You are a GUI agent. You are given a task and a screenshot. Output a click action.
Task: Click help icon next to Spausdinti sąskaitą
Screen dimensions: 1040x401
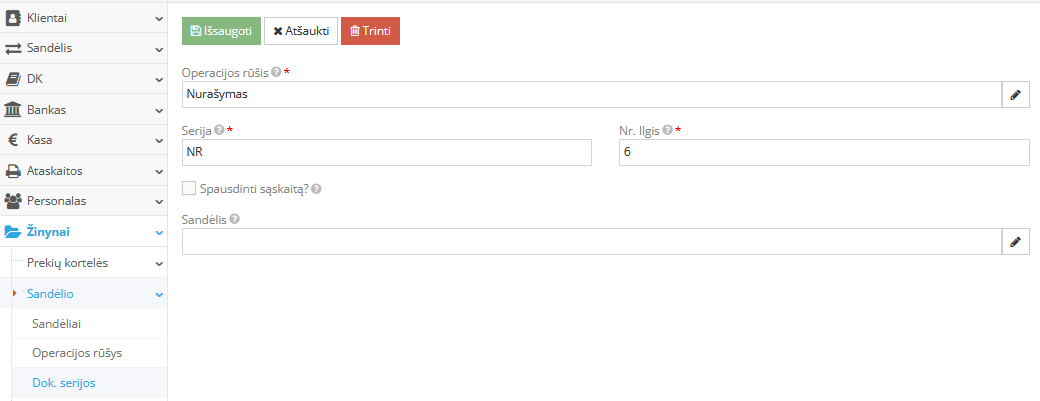click(x=316, y=188)
